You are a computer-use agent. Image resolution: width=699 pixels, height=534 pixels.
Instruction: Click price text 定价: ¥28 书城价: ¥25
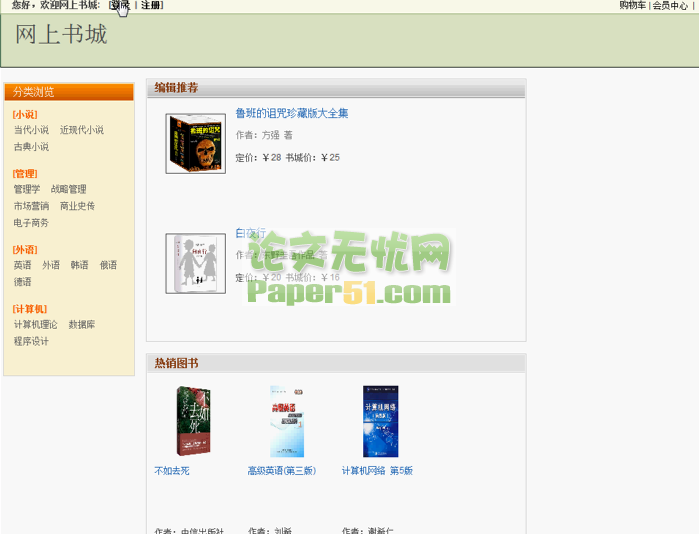[288, 157]
